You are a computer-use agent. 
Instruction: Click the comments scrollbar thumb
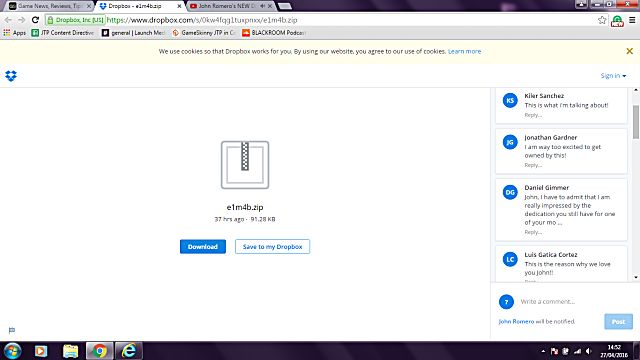[636, 122]
